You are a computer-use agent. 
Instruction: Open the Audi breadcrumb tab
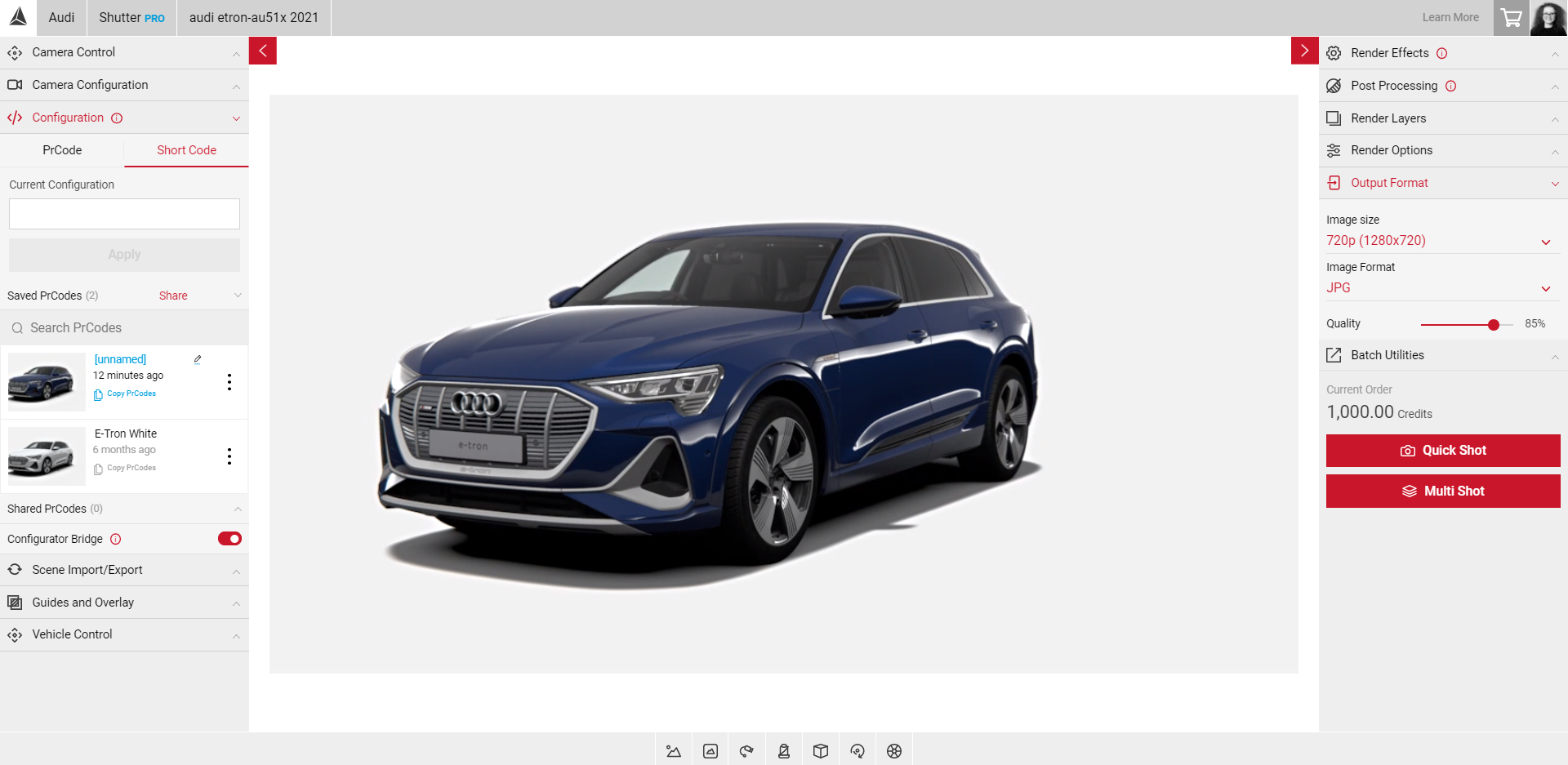coord(61,18)
